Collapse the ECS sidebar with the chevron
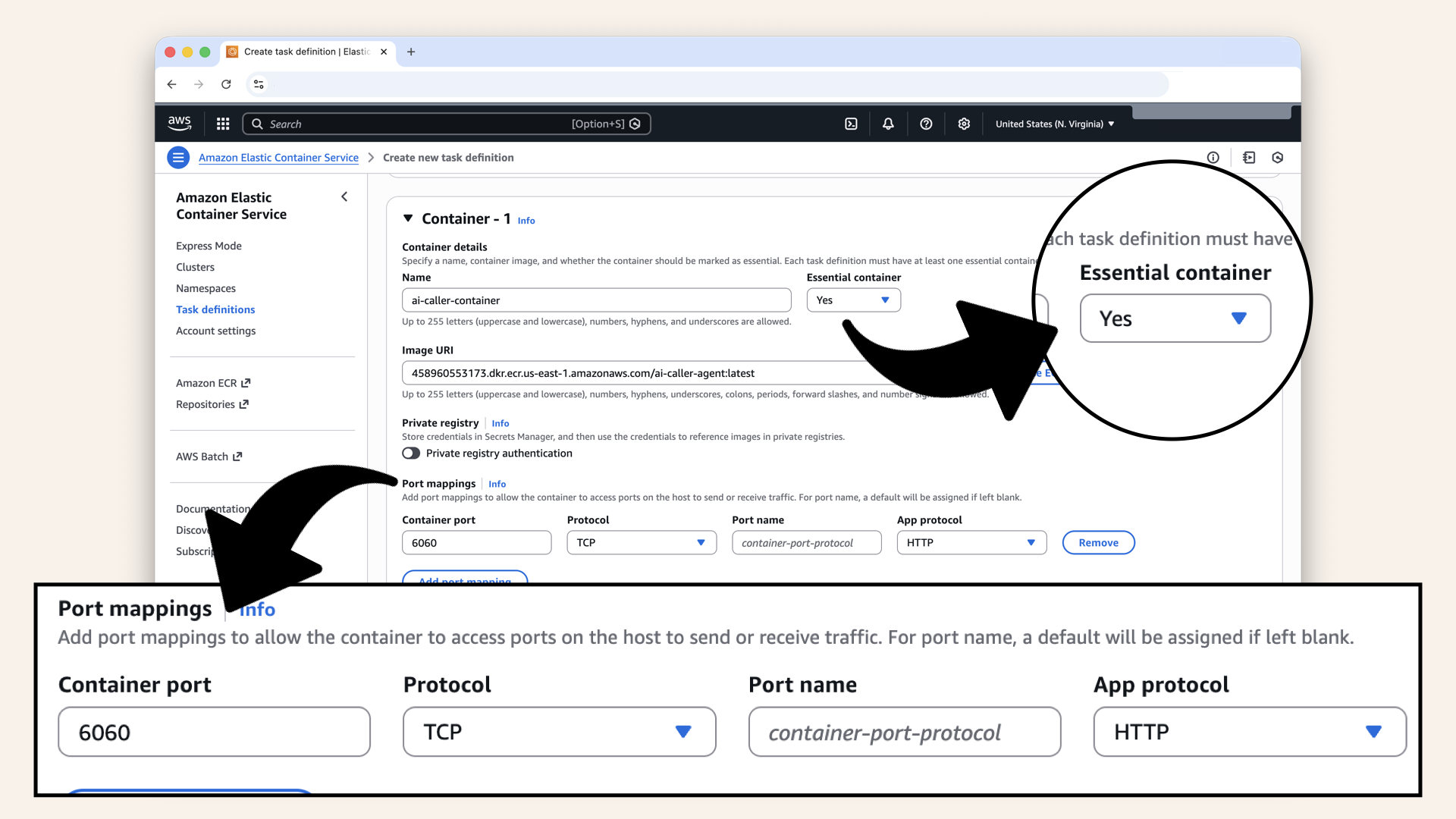 344,196
